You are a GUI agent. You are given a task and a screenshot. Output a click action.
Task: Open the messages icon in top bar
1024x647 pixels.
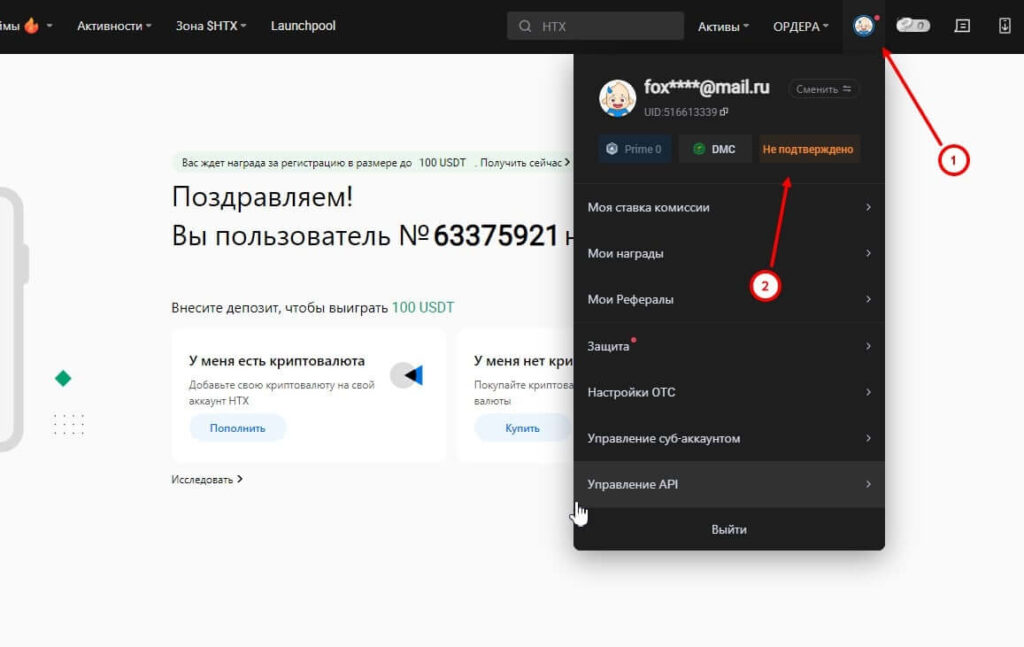[962, 26]
